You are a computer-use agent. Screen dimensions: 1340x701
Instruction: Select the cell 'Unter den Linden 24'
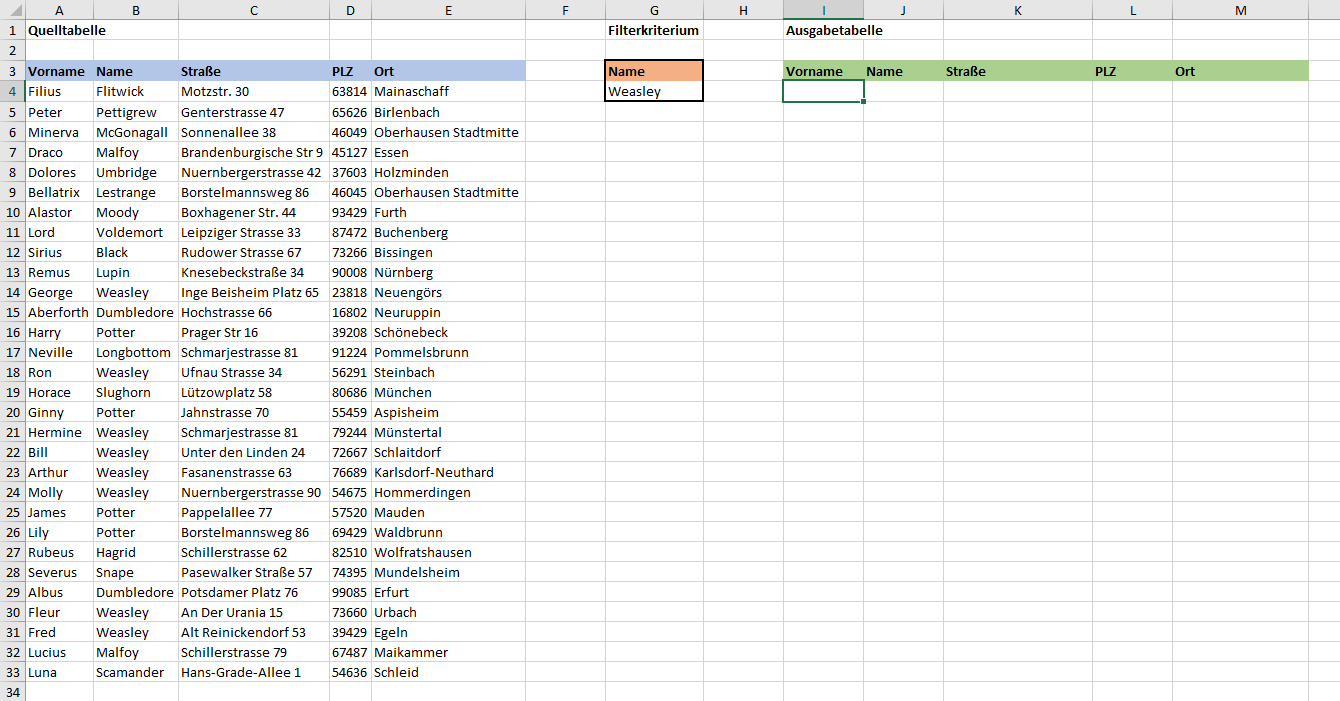click(x=254, y=452)
